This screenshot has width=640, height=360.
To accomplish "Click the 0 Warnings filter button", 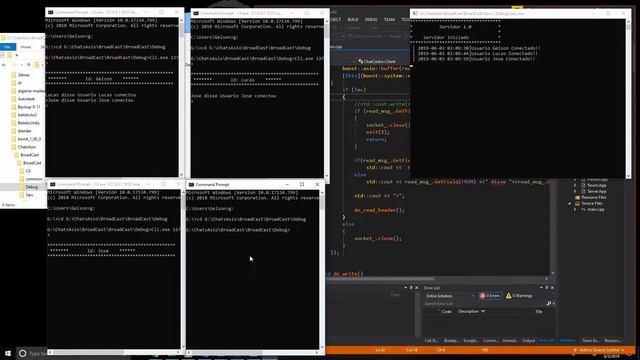I will [x=519, y=296].
